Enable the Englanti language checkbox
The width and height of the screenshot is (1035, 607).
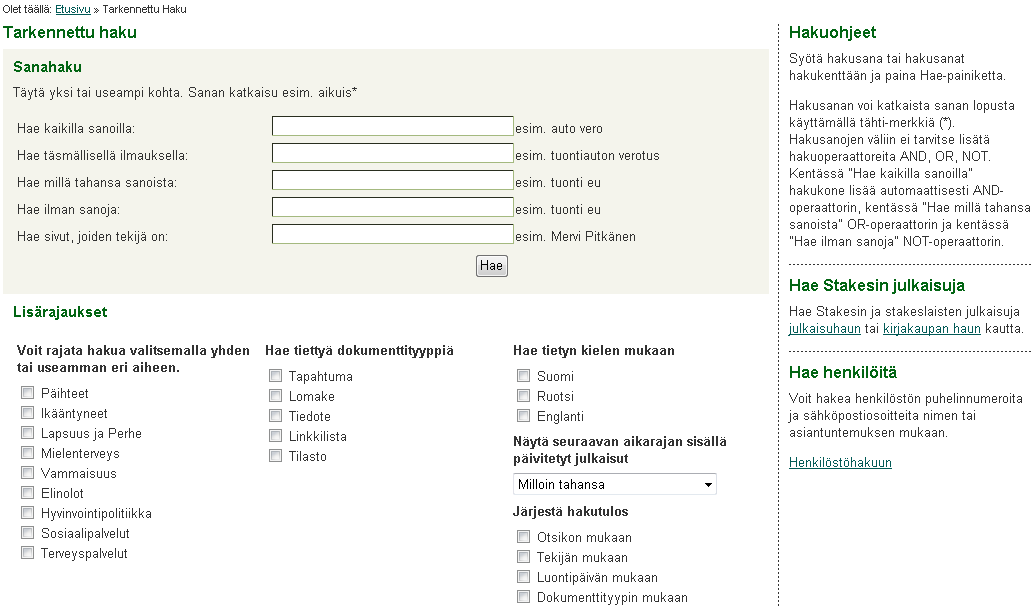[523, 416]
